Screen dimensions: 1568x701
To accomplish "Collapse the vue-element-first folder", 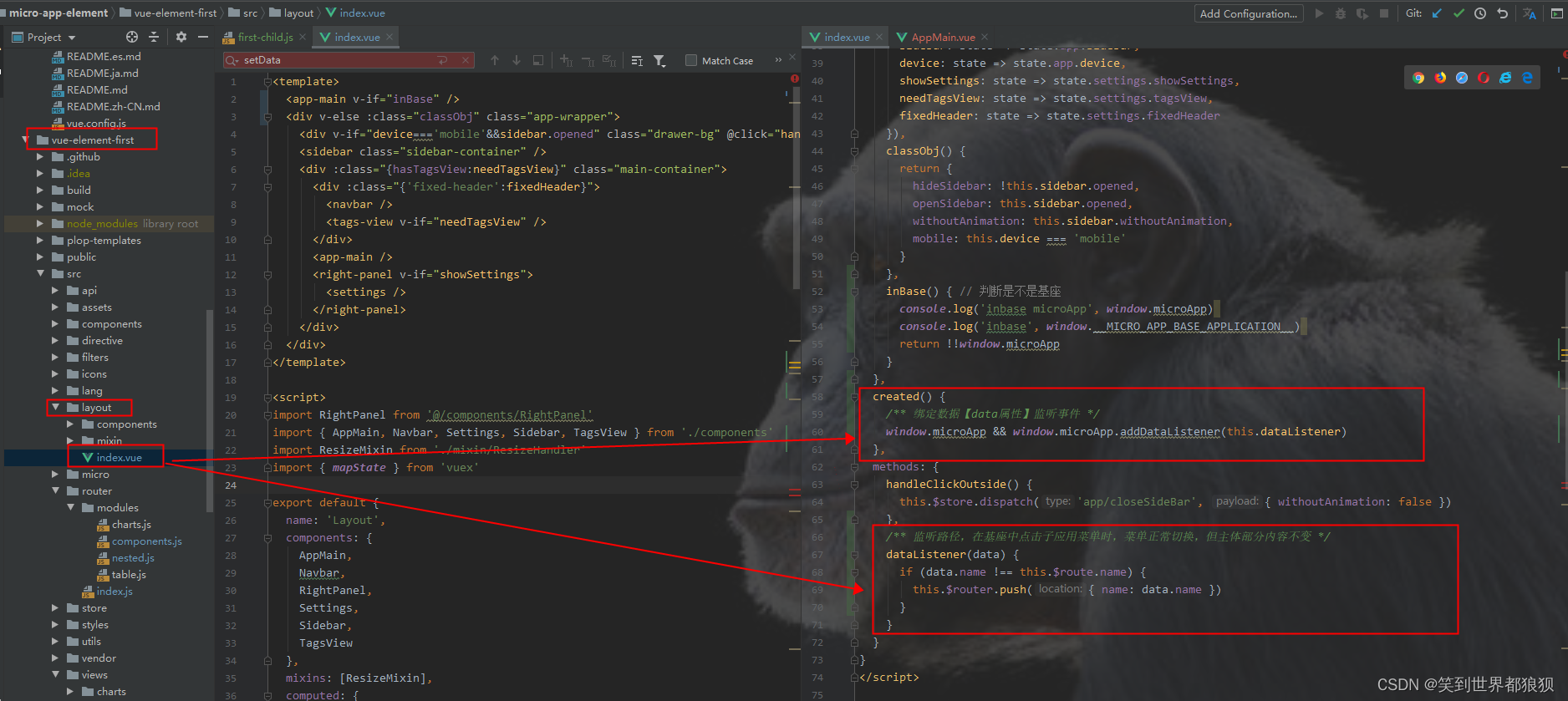I will [x=25, y=140].
